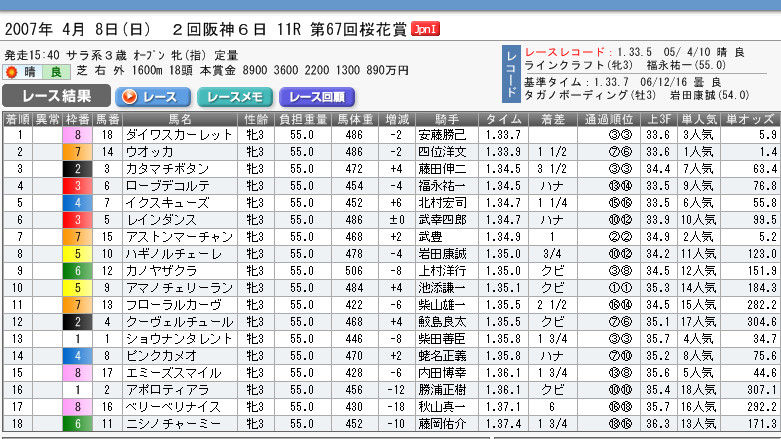
Task: Sort by 着順 column header
Action: 17,120
